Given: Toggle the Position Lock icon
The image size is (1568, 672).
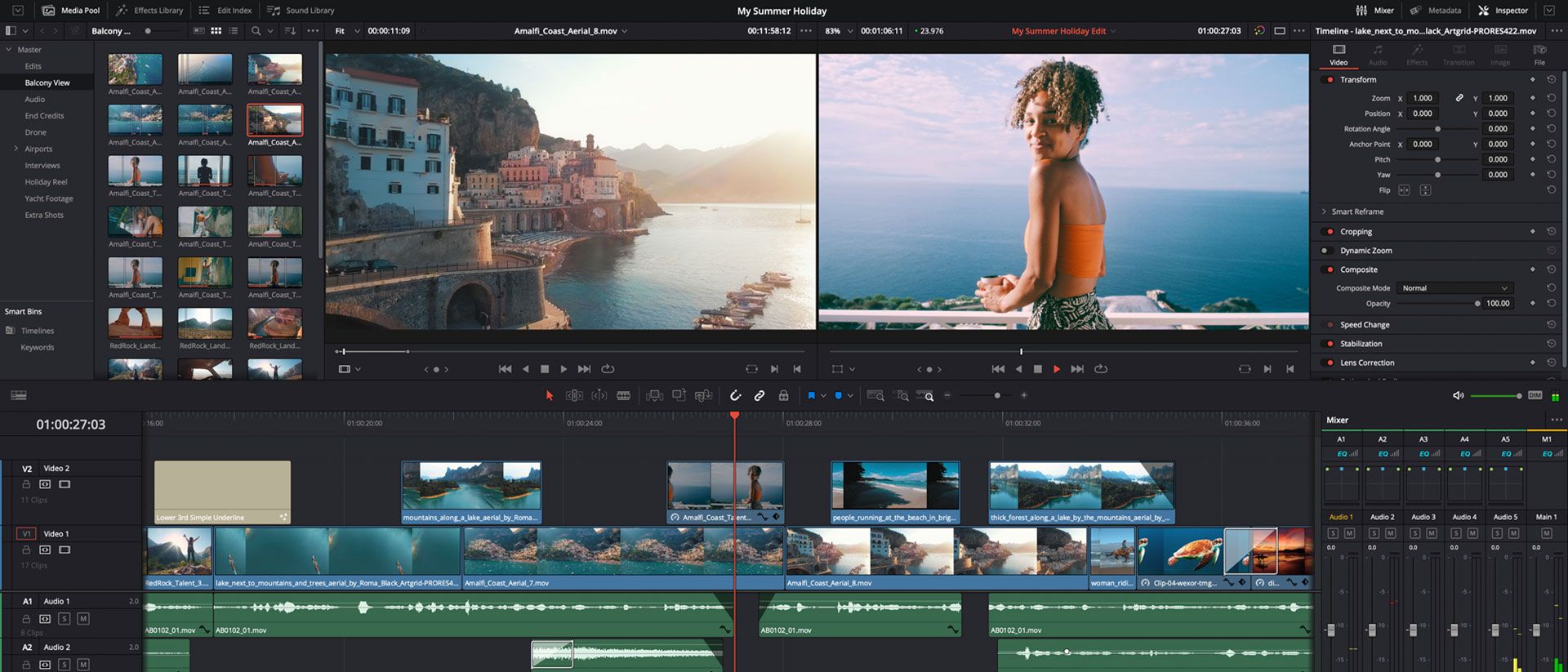Looking at the screenshot, I should click(x=783, y=395).
